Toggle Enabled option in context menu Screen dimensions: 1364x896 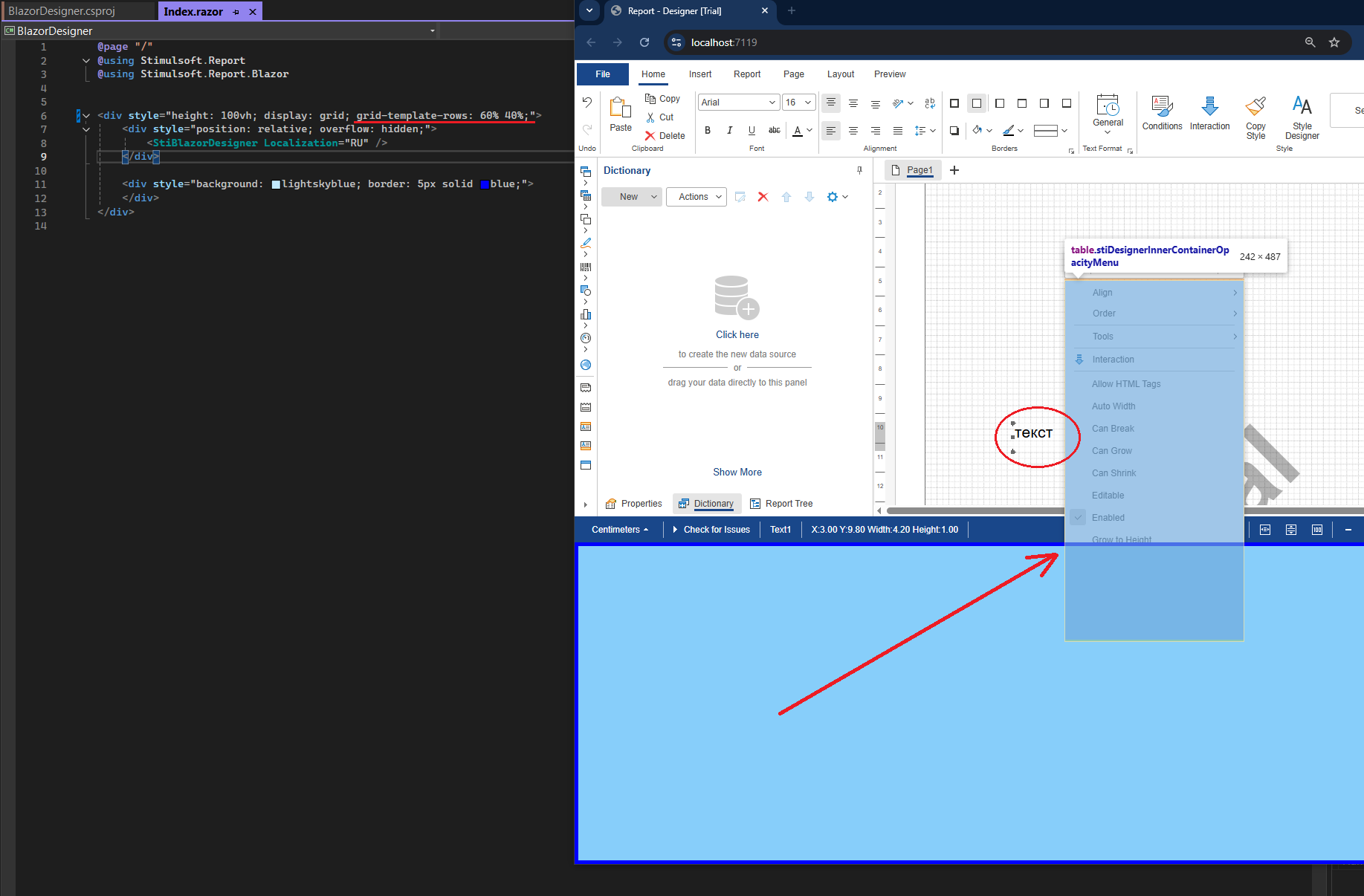(x=1154, y=518)
